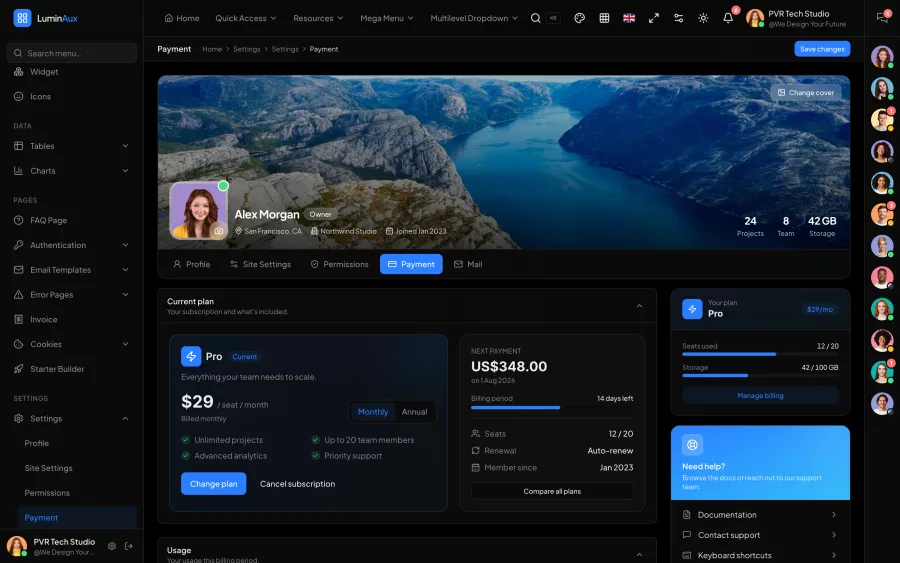Click the LuminAux logo icon

pos(22,18)
